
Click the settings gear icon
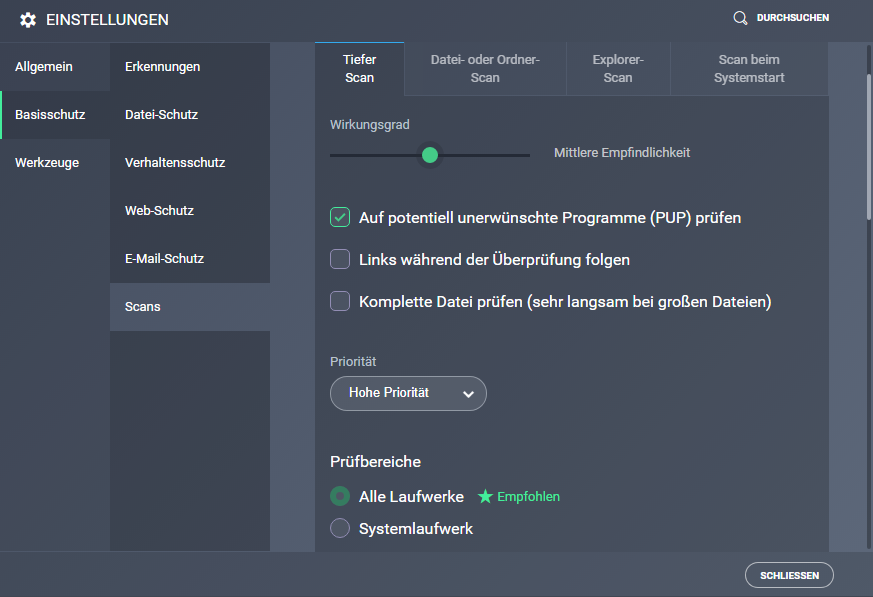point(28,20)
